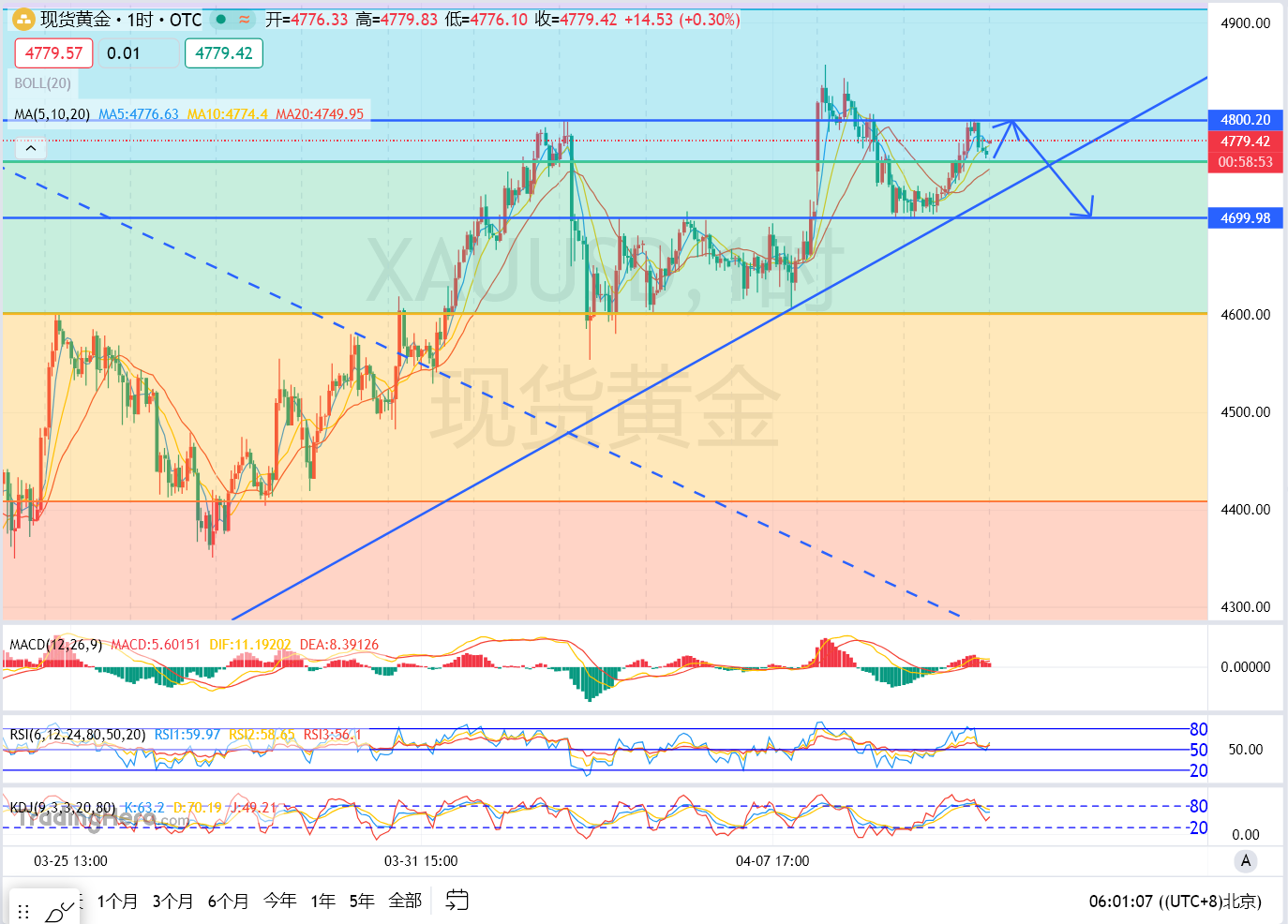Click the red sell price 4779.57
The height and width of the screenshot is (924, 1288).
[x=53, y=53]
